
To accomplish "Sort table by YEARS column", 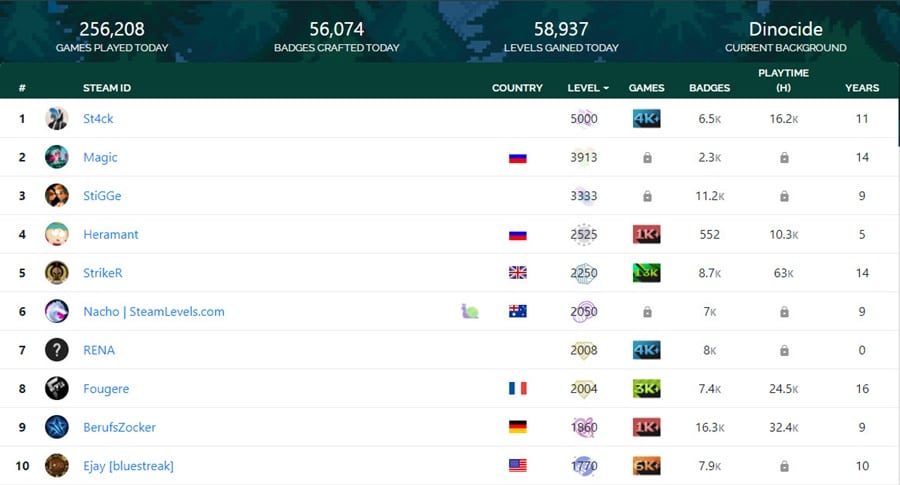I will (x=862, y=88).
